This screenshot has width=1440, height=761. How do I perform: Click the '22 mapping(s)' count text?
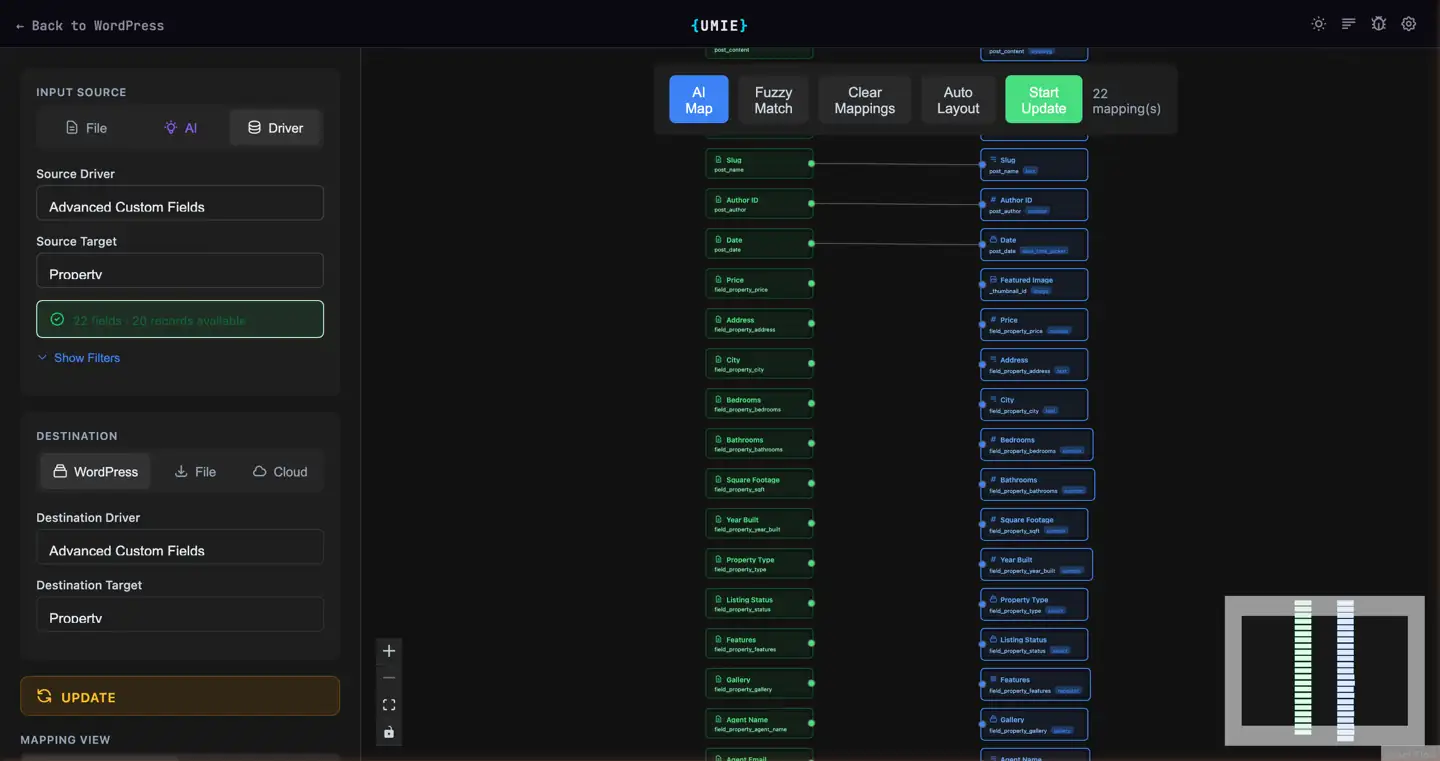pyautogui.click(x=1126, y=100)
